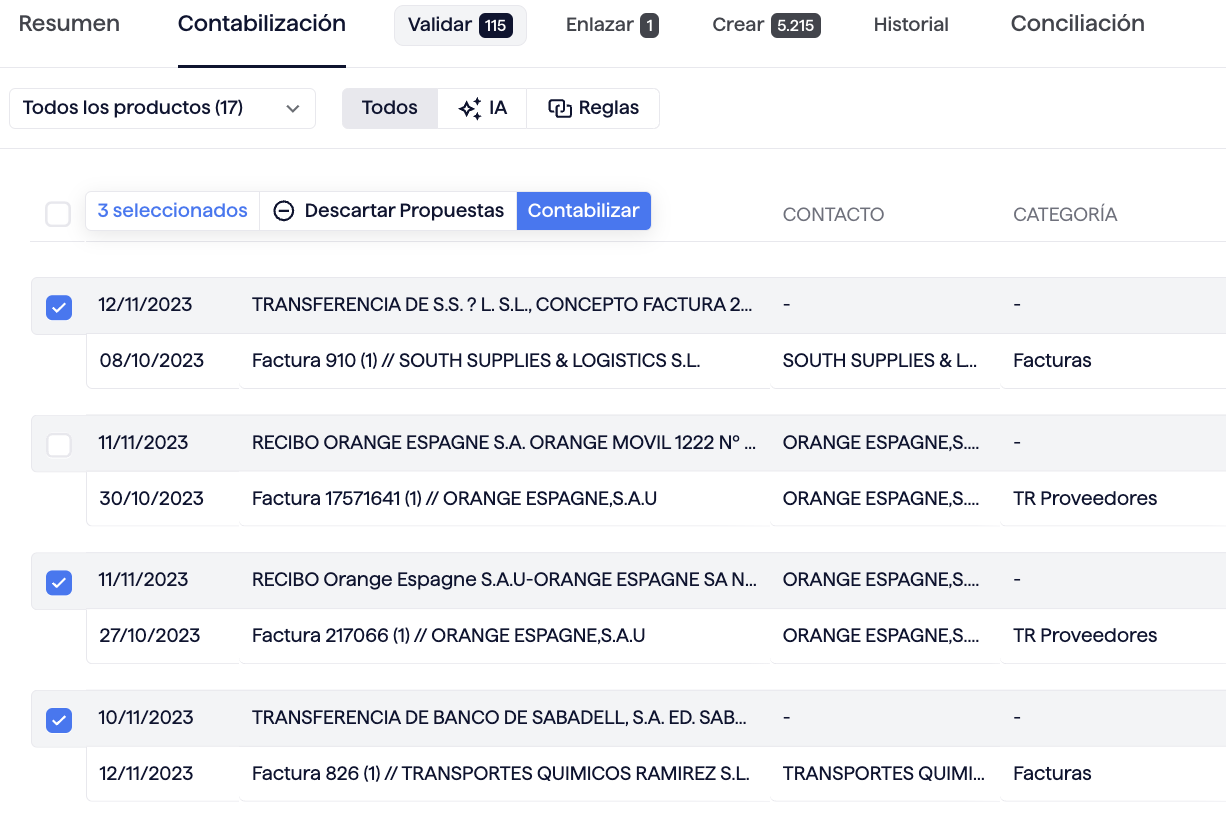The width and height of the screenshot is (1226, 816).
Task: Click RECIBO ORANGE ESPAGNE S.A. ORANGE MOVIL description
Action: (504, 443)
